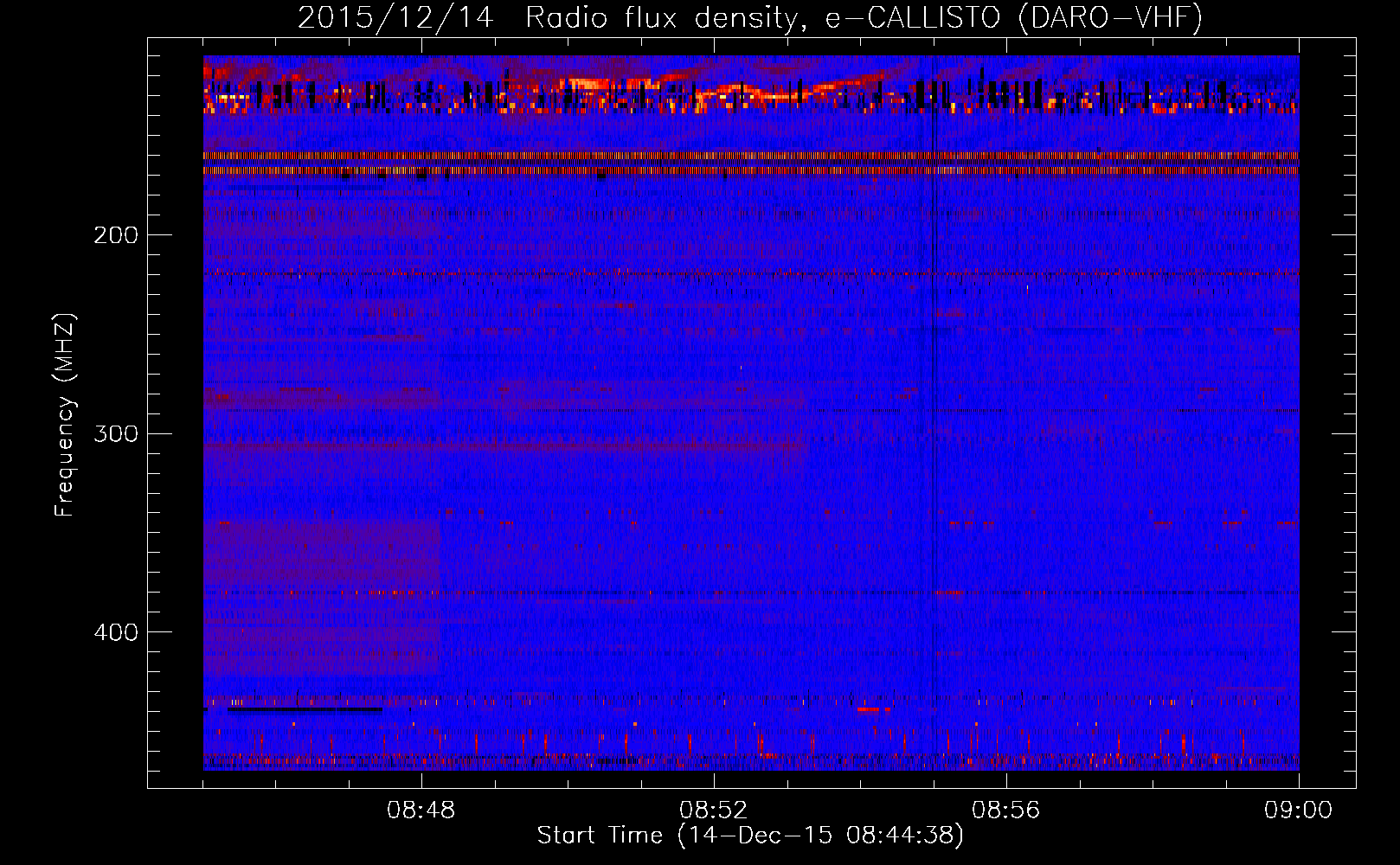Click the plot title "Radio flux density, e-CALLISTO (DARO-VHF)"

click(864, 18)
